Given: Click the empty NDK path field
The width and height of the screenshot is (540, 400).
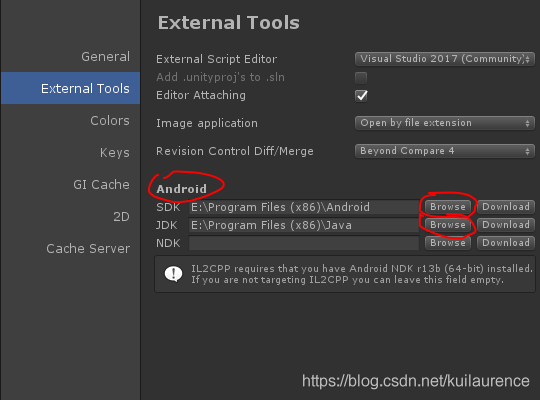Looking at the screenshot, I should [x=304, y=243].
